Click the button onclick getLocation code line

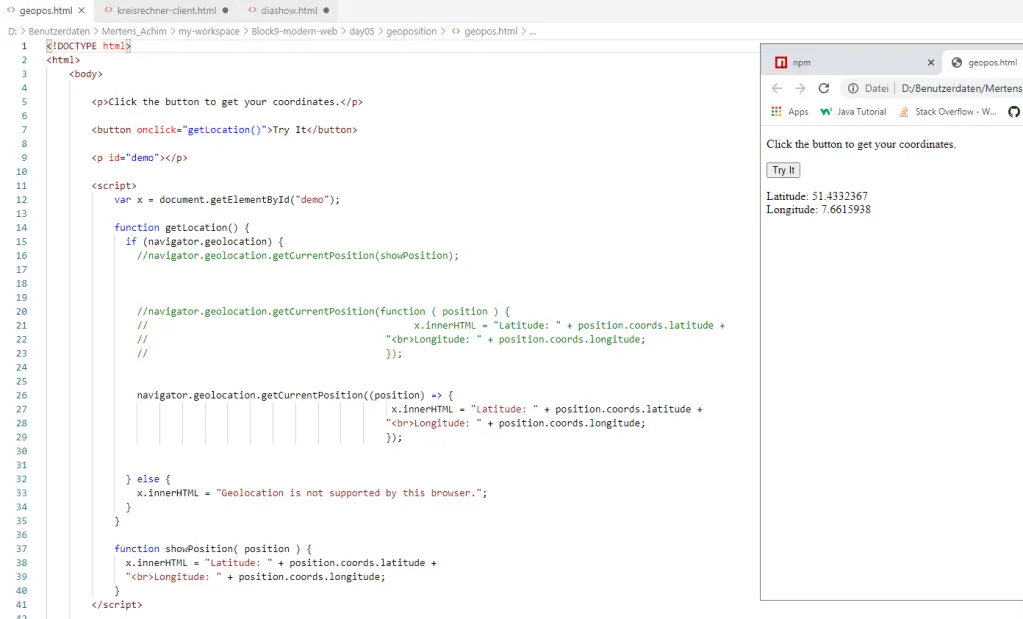click(x=224, y=130)
